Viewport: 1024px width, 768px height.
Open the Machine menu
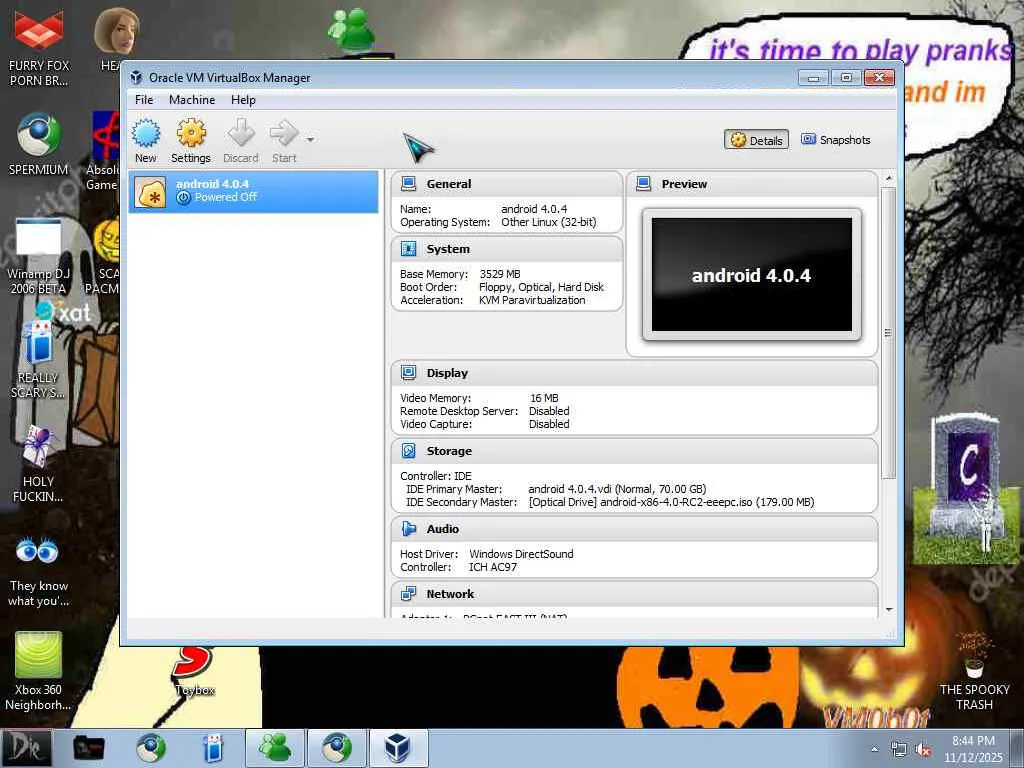[x=192, y=100]
